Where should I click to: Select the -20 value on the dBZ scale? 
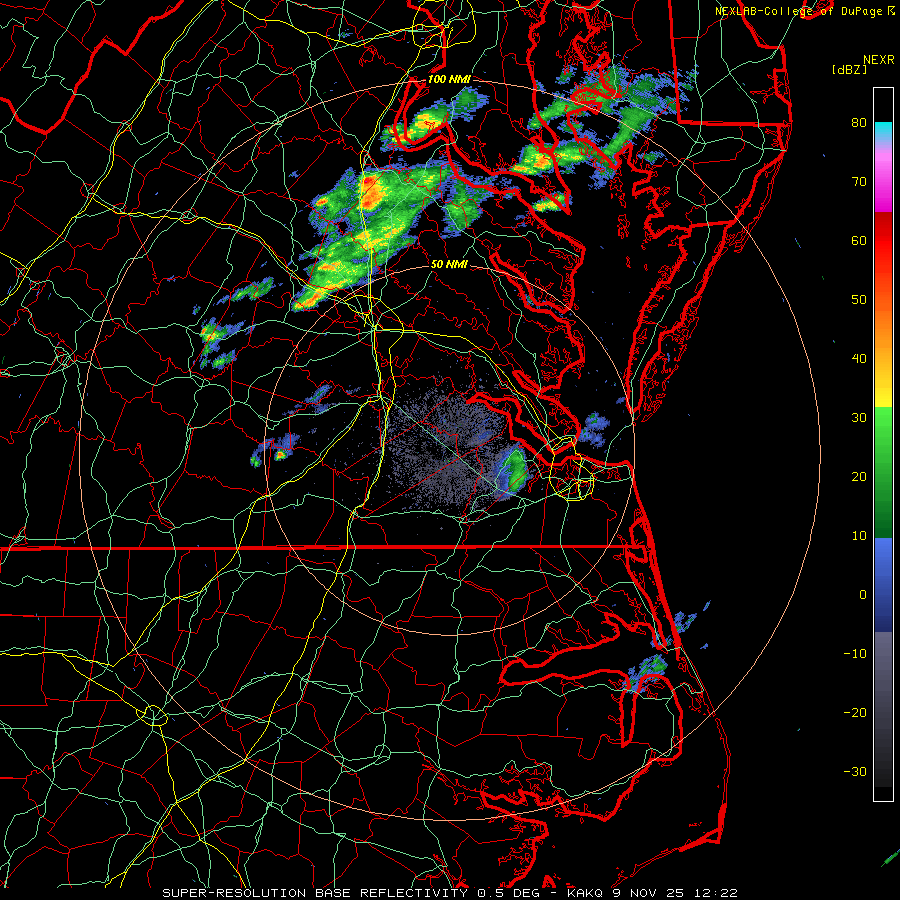click(x=855, y=713)
